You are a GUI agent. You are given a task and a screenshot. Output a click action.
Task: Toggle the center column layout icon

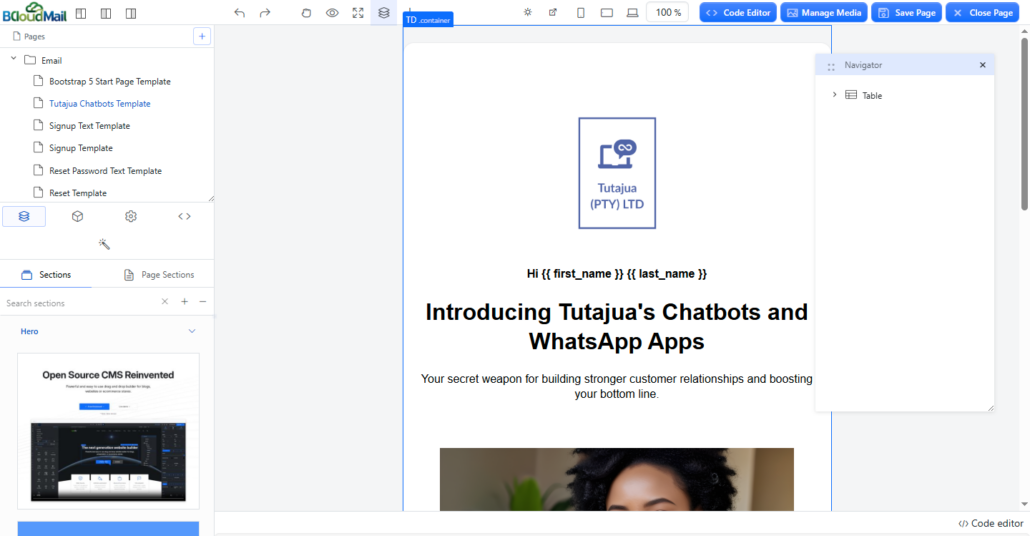click(x=106, y=13)
